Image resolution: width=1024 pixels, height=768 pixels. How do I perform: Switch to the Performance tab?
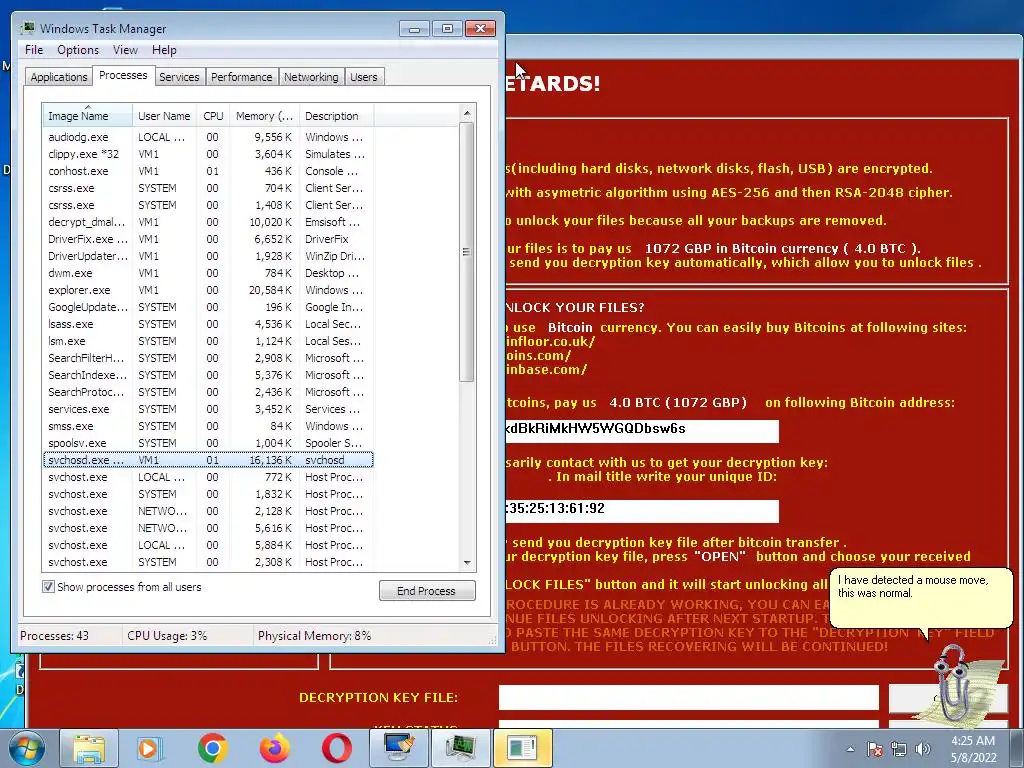pyautogui.click(x=242, y=77)
